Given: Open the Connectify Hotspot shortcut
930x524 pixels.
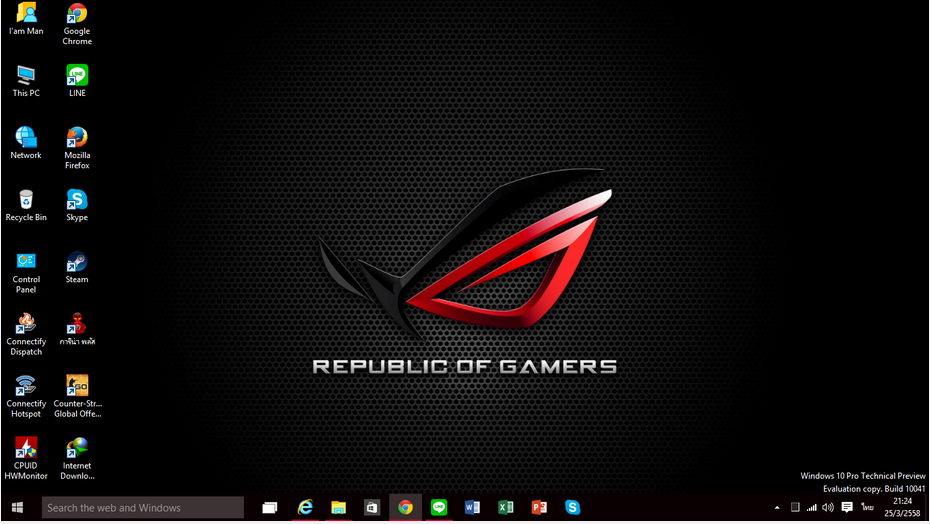Looking at the screenshot, I should pos(26,396).
